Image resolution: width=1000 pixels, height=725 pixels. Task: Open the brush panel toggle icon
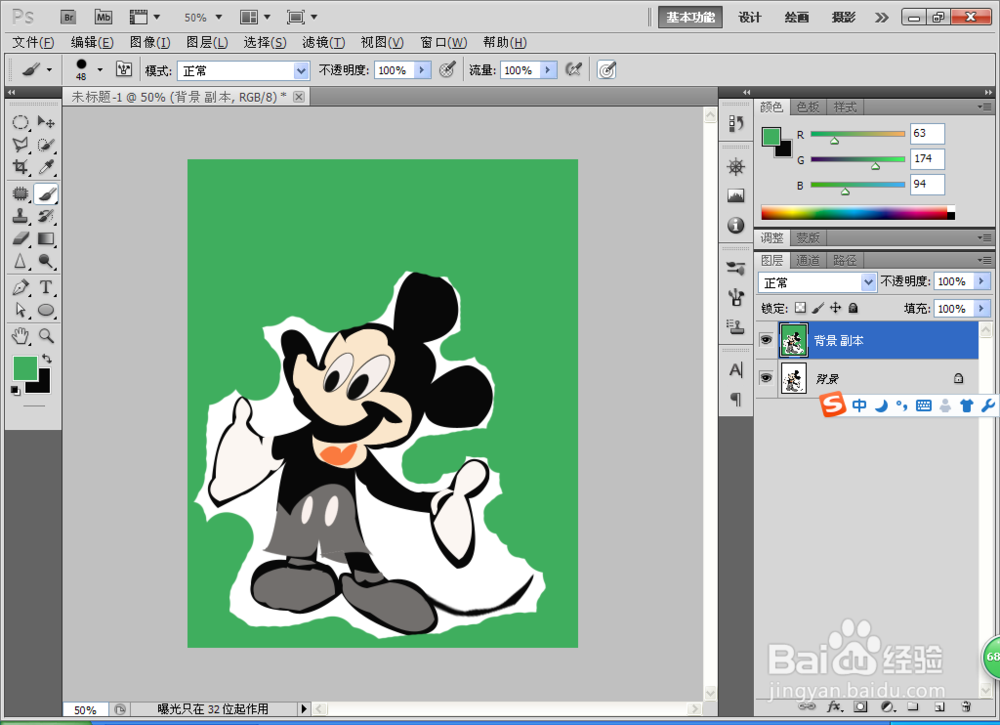124,69
